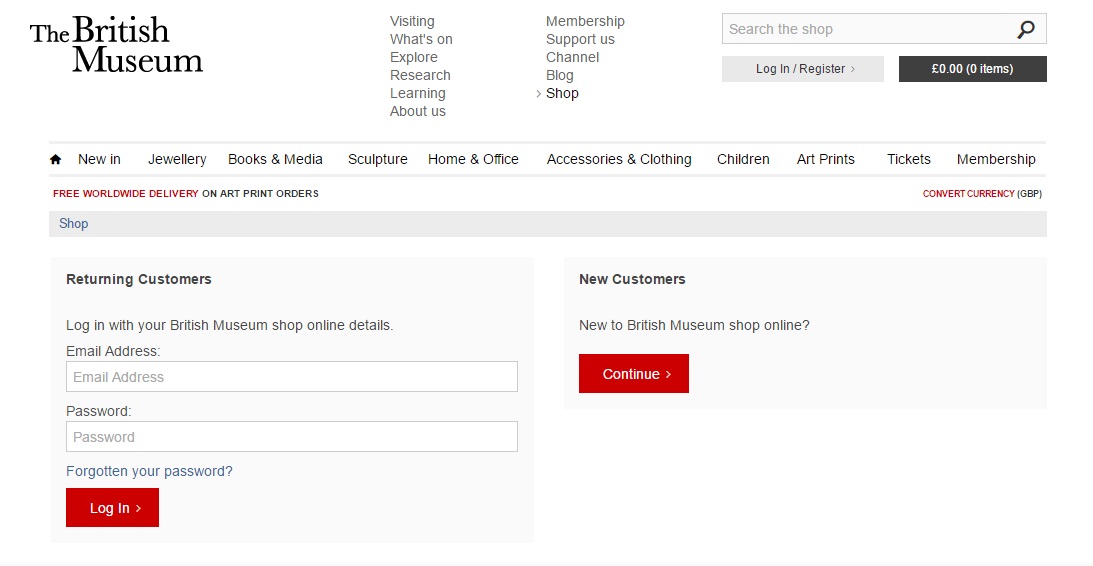Focus the Email Address field
This screenshot has height=566, width=1093.
(292, 377)
